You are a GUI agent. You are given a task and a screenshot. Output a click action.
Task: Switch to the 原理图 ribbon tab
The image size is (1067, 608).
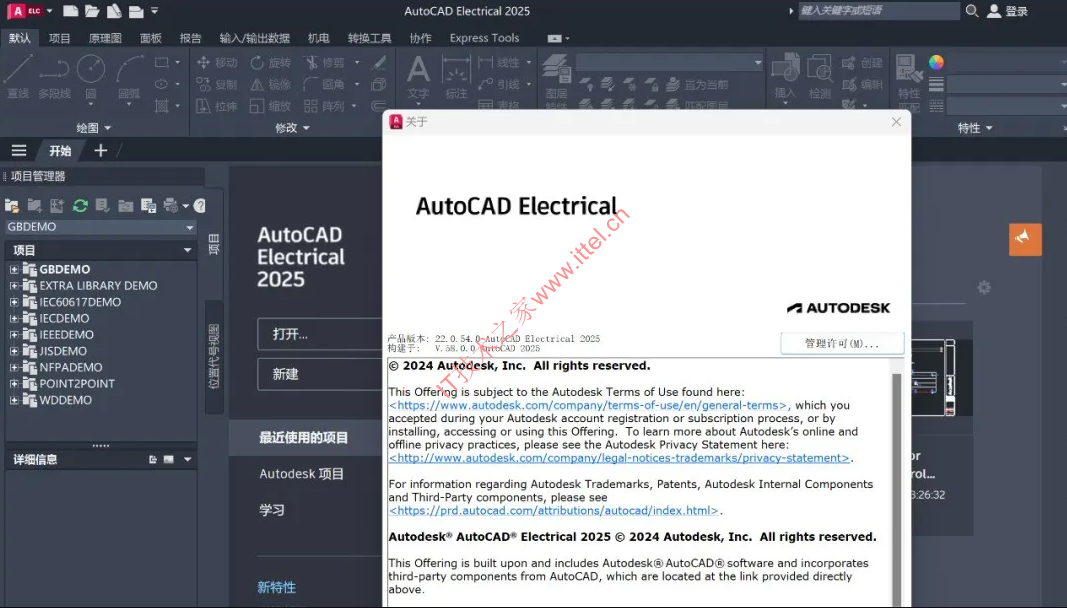(x=105, y=38)
